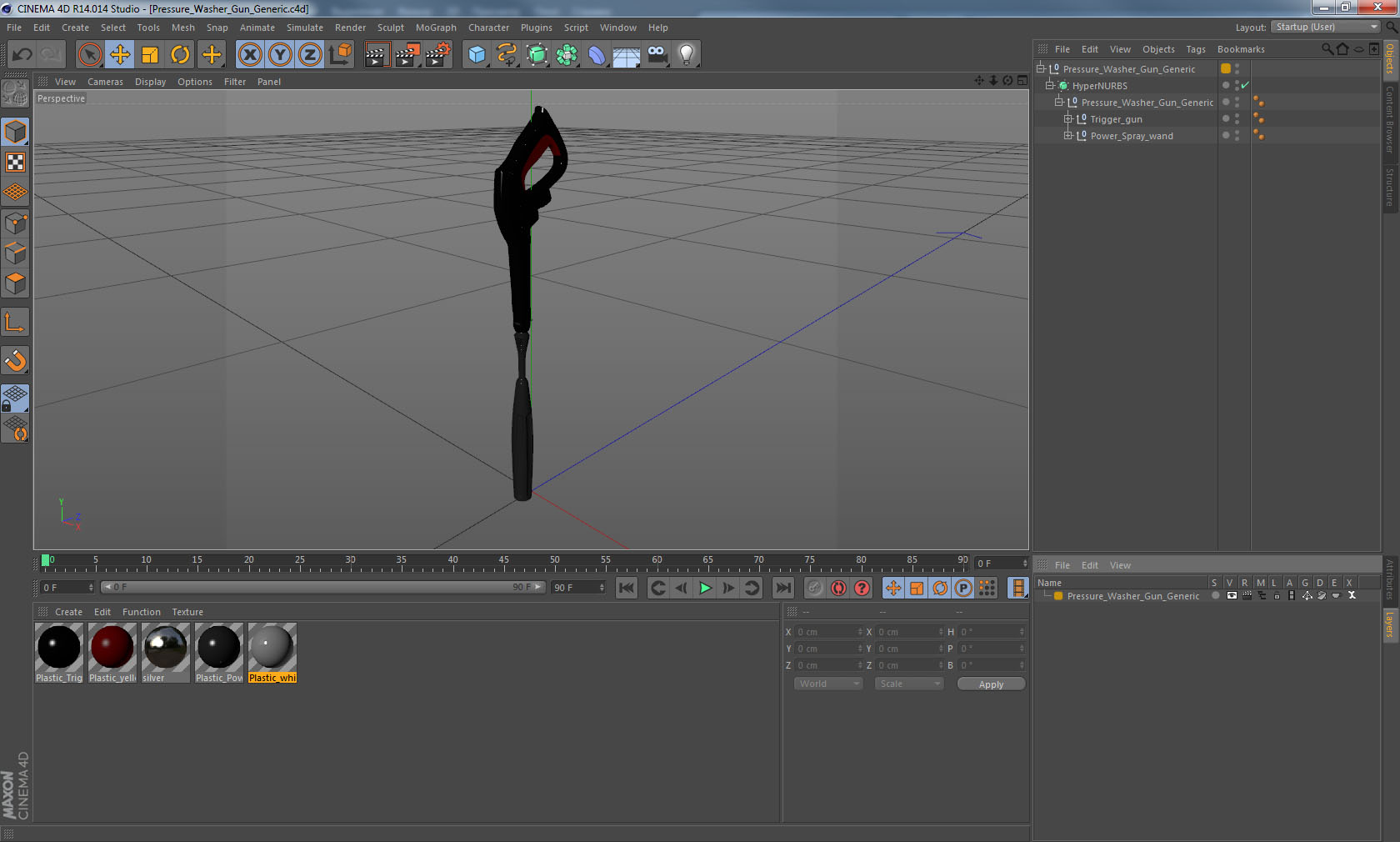Toggle HyperNURBS visibility dots
This screenshot has width=1400, height=842.
[x=1237, y=86]
